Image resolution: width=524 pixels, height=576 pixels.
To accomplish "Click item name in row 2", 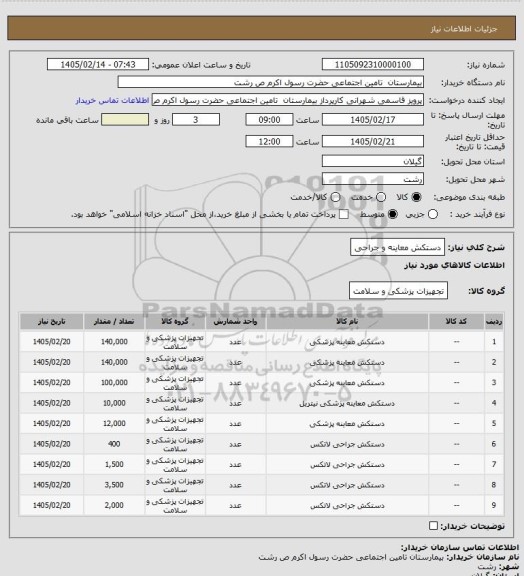I will point(347,363).
